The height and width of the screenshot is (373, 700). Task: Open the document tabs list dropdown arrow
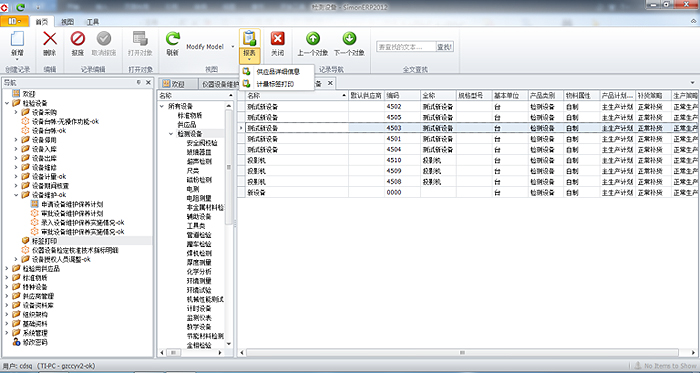click(x=693, y=83)
